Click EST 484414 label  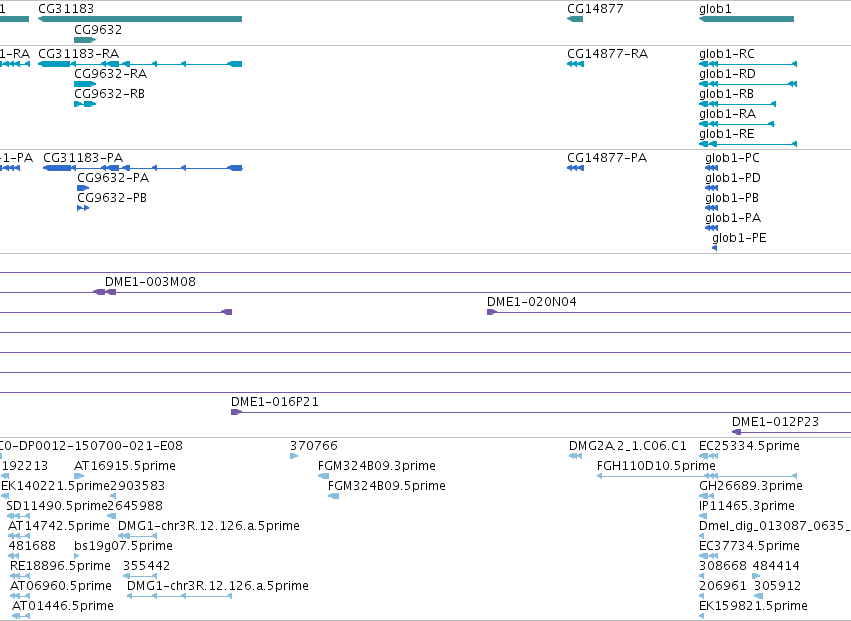click(776, 566)
